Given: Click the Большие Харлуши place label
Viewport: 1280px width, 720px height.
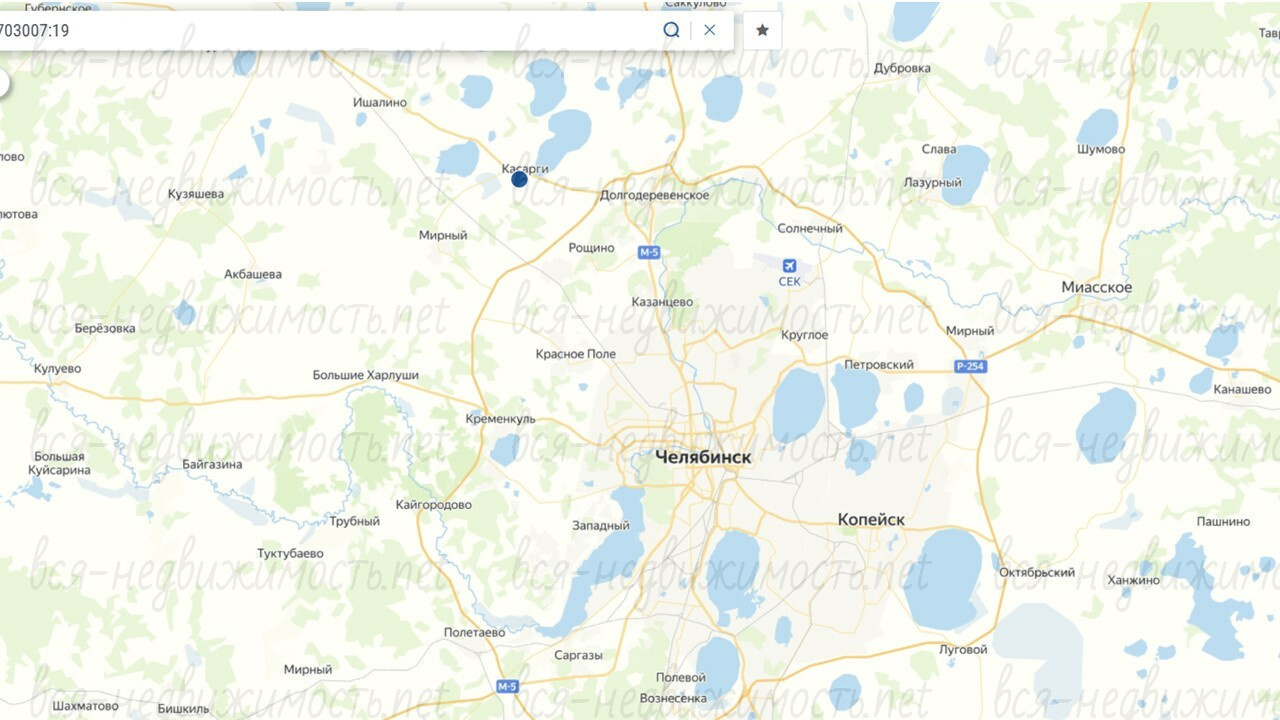Looking at the screenshot, I should point(366,375).
